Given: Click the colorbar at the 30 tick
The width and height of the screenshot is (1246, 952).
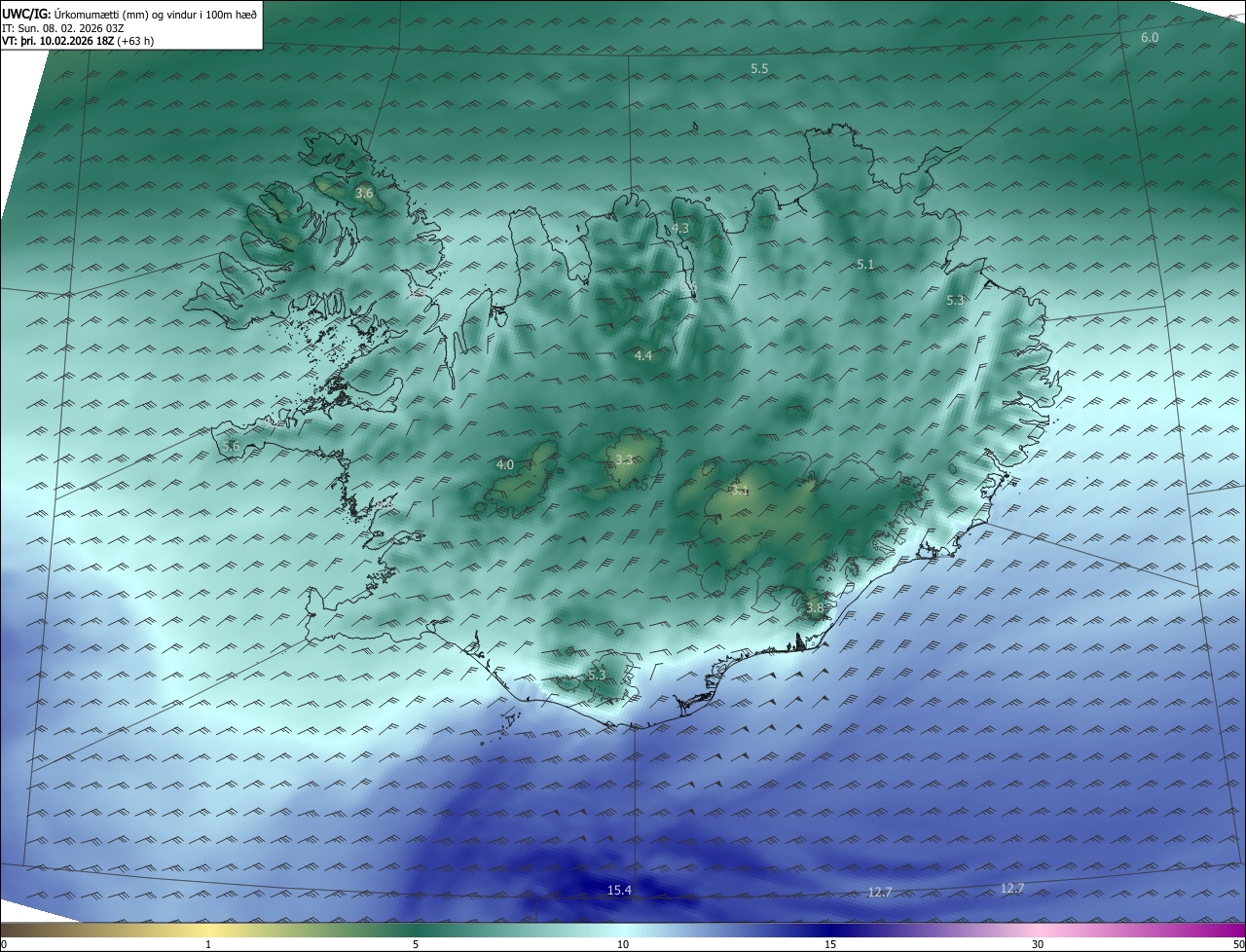Looking at the screenshot, I should [x=1038, y=944].
